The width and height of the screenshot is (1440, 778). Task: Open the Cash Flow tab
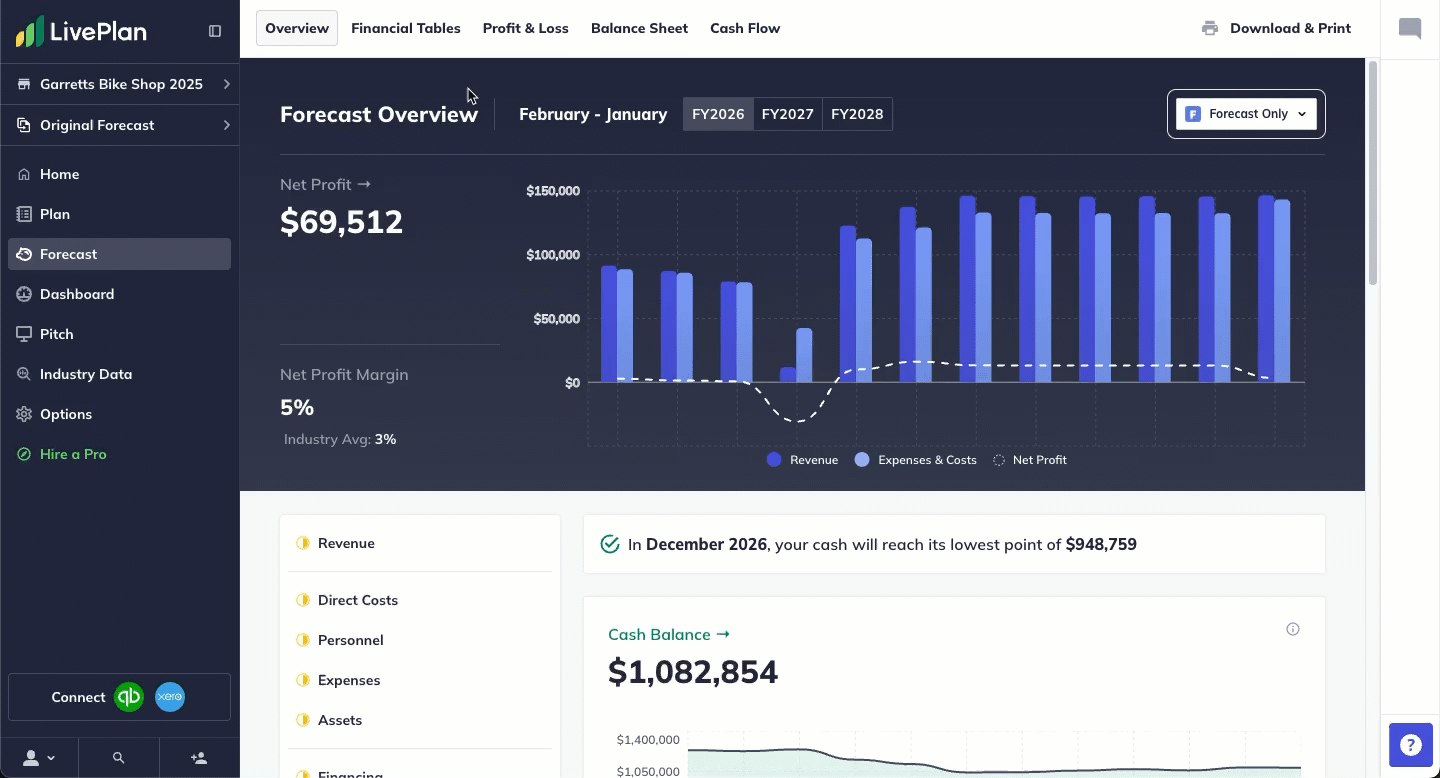click(x=745, y=28)
